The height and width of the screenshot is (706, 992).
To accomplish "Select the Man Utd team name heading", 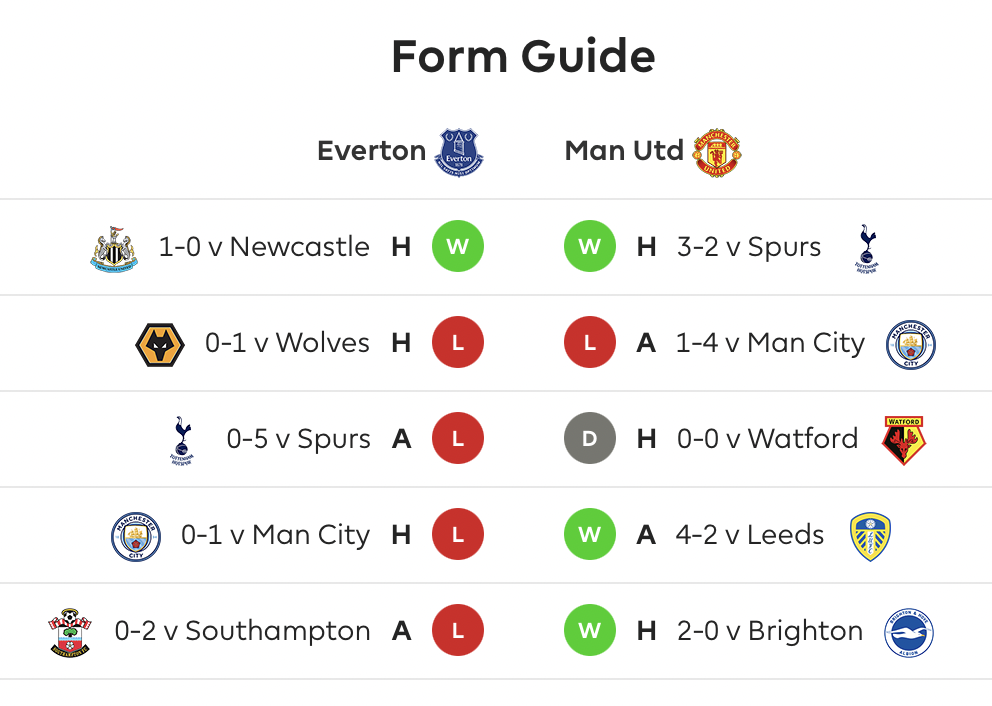I will point(624,151).
